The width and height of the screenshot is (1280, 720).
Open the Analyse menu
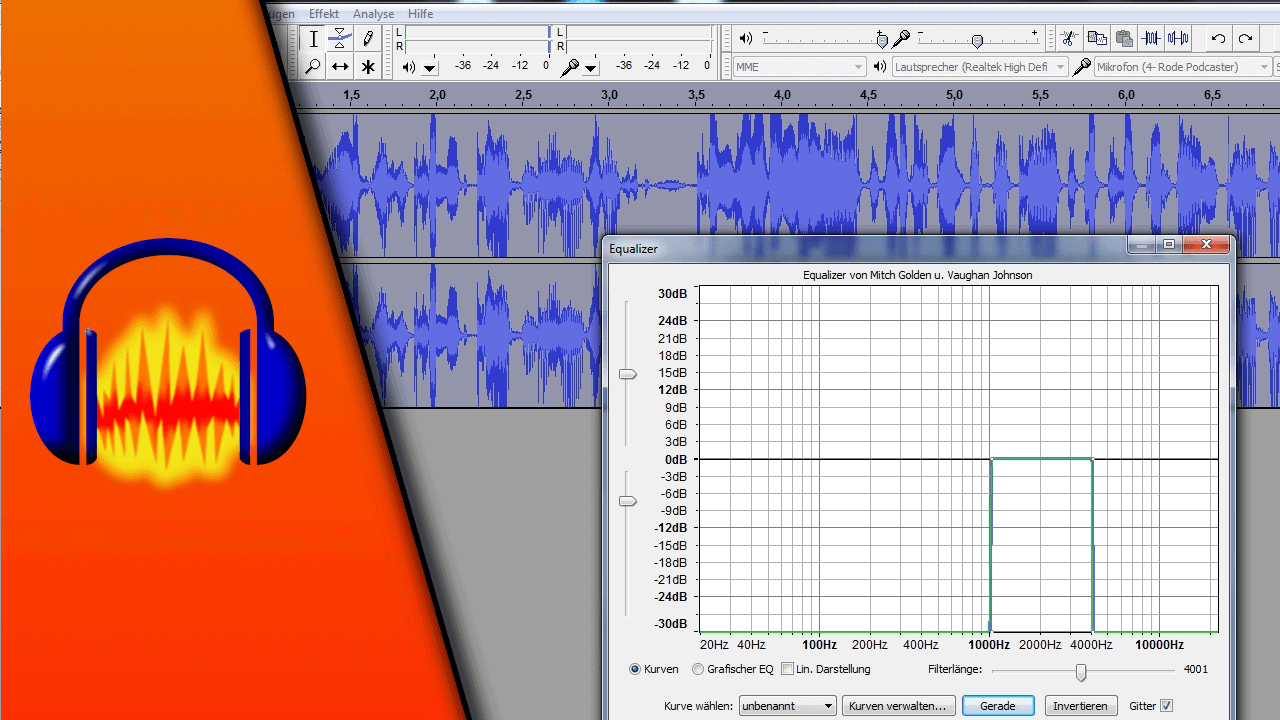(x=373, y=14)
